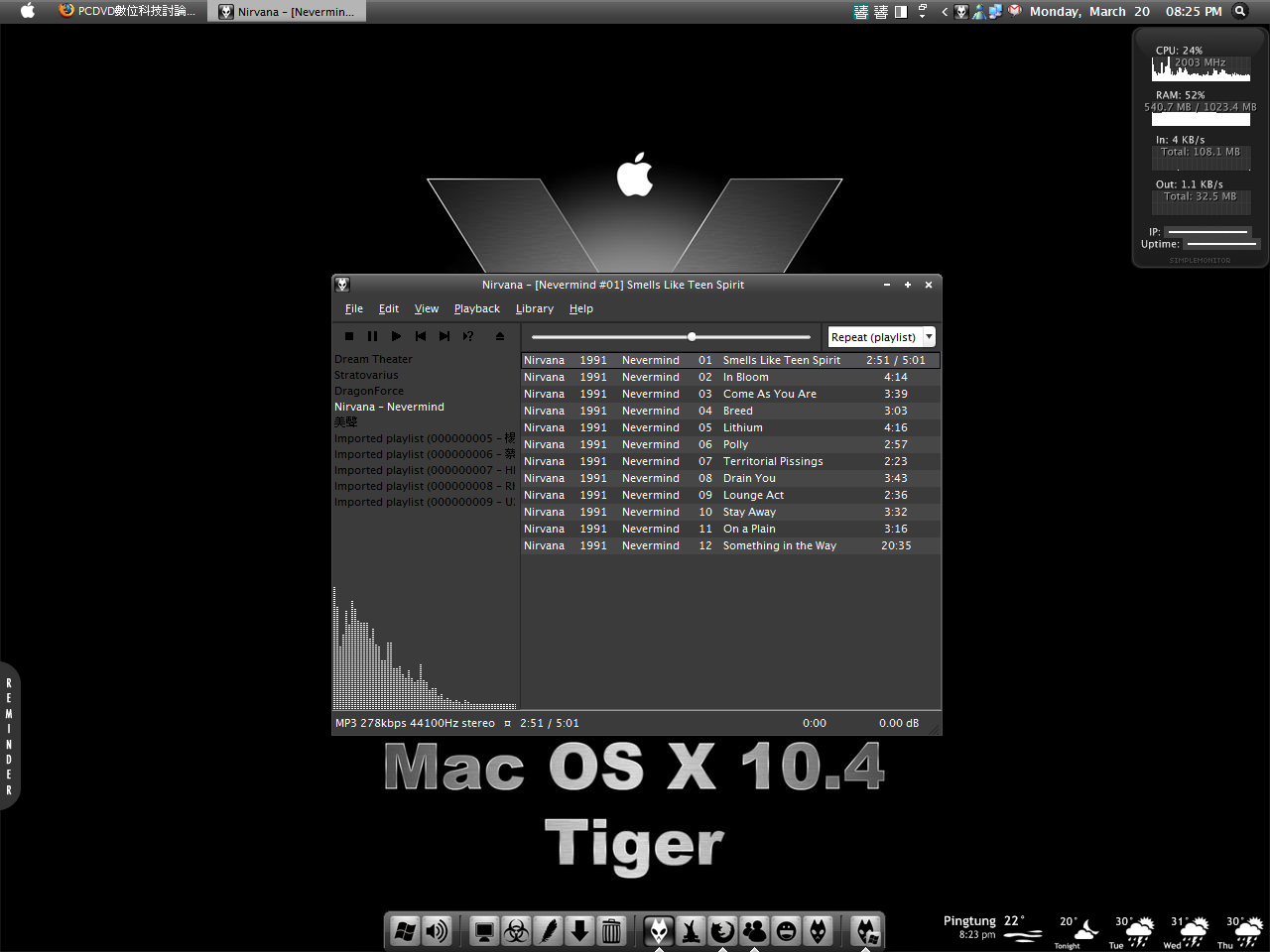Image resolution: width=1270 pixels, height=952 pixels.
Task: Click the network computers tray icon
Action: point(995,11)
